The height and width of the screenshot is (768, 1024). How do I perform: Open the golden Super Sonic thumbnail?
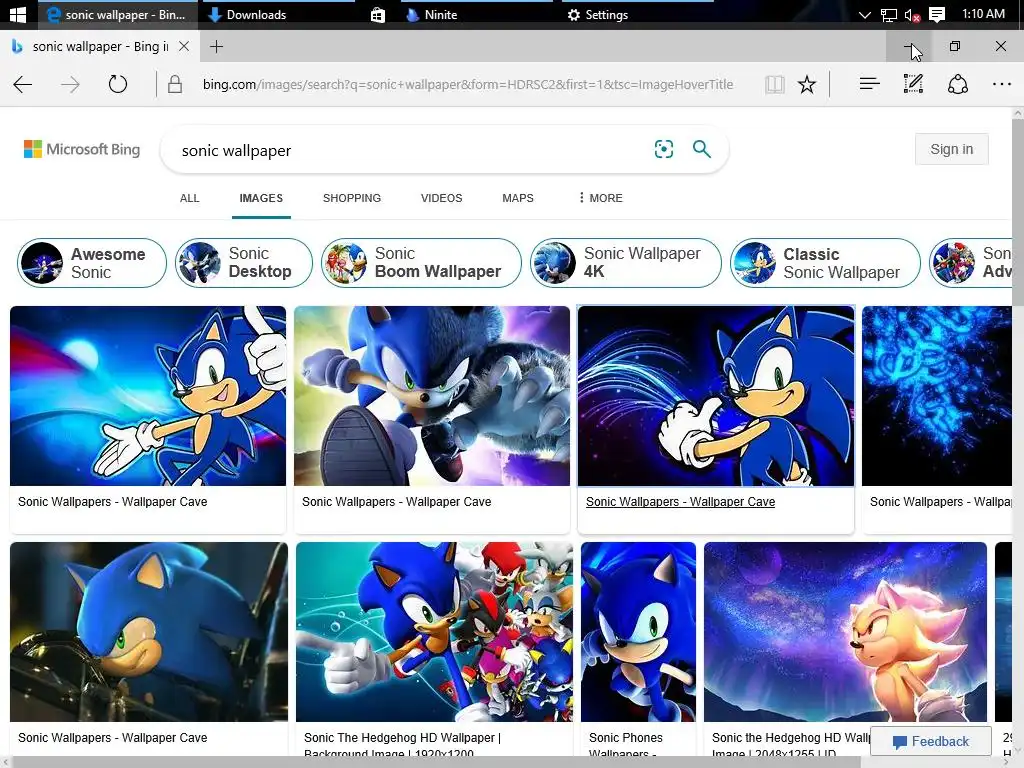[x=845, y=632]
